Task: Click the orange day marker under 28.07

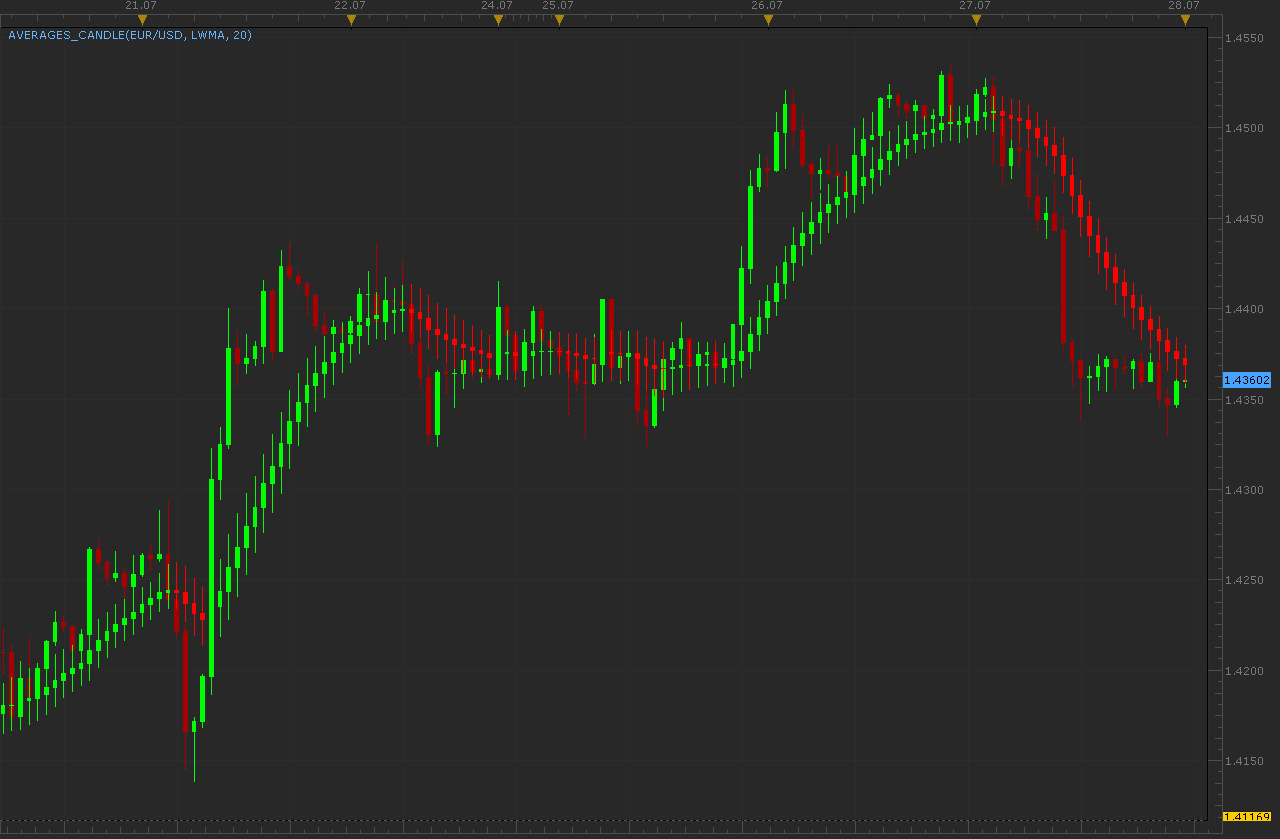Action: [1185, 20]
